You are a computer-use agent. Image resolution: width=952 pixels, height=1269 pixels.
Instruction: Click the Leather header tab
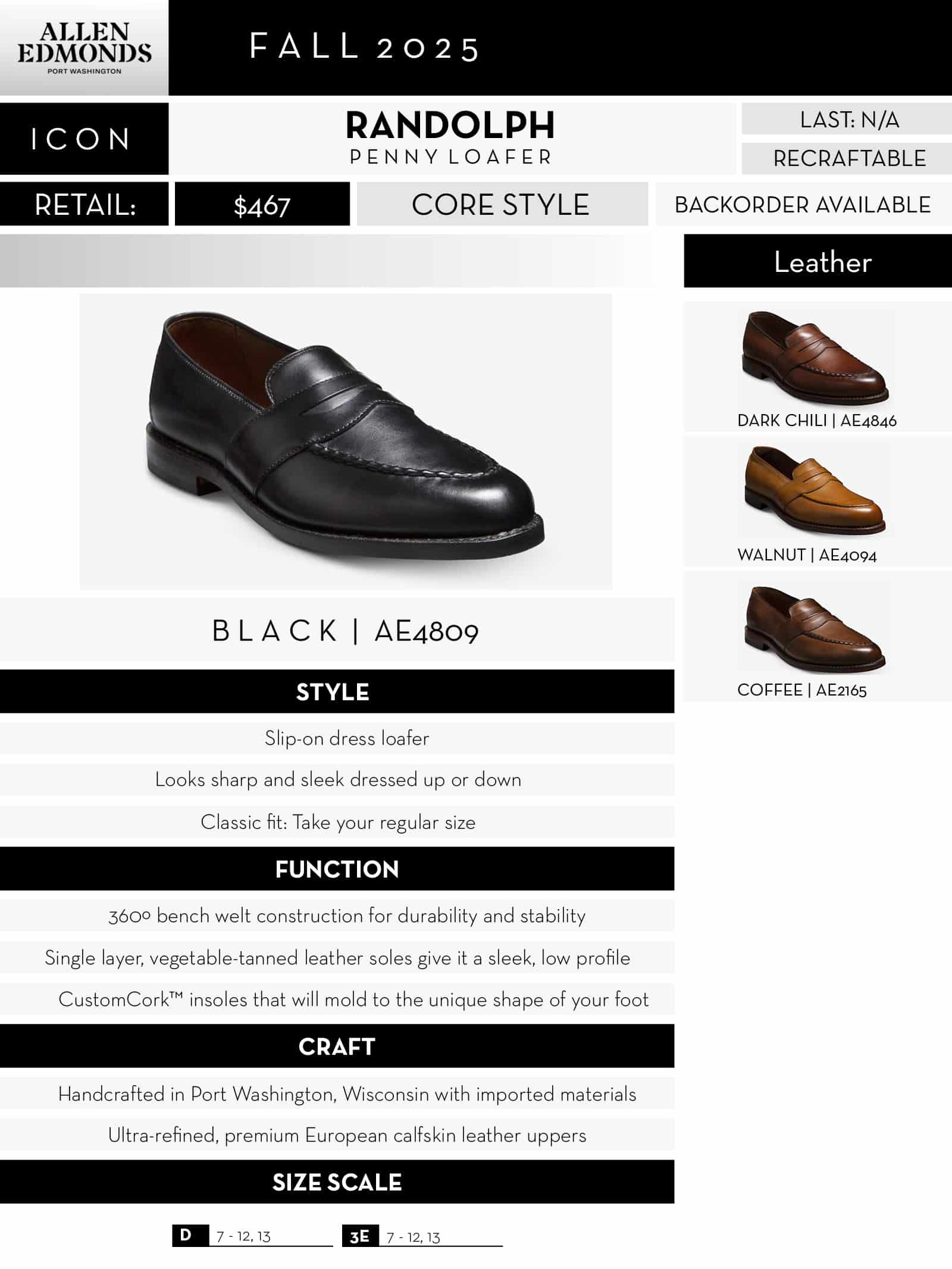(x=823, y=262)
